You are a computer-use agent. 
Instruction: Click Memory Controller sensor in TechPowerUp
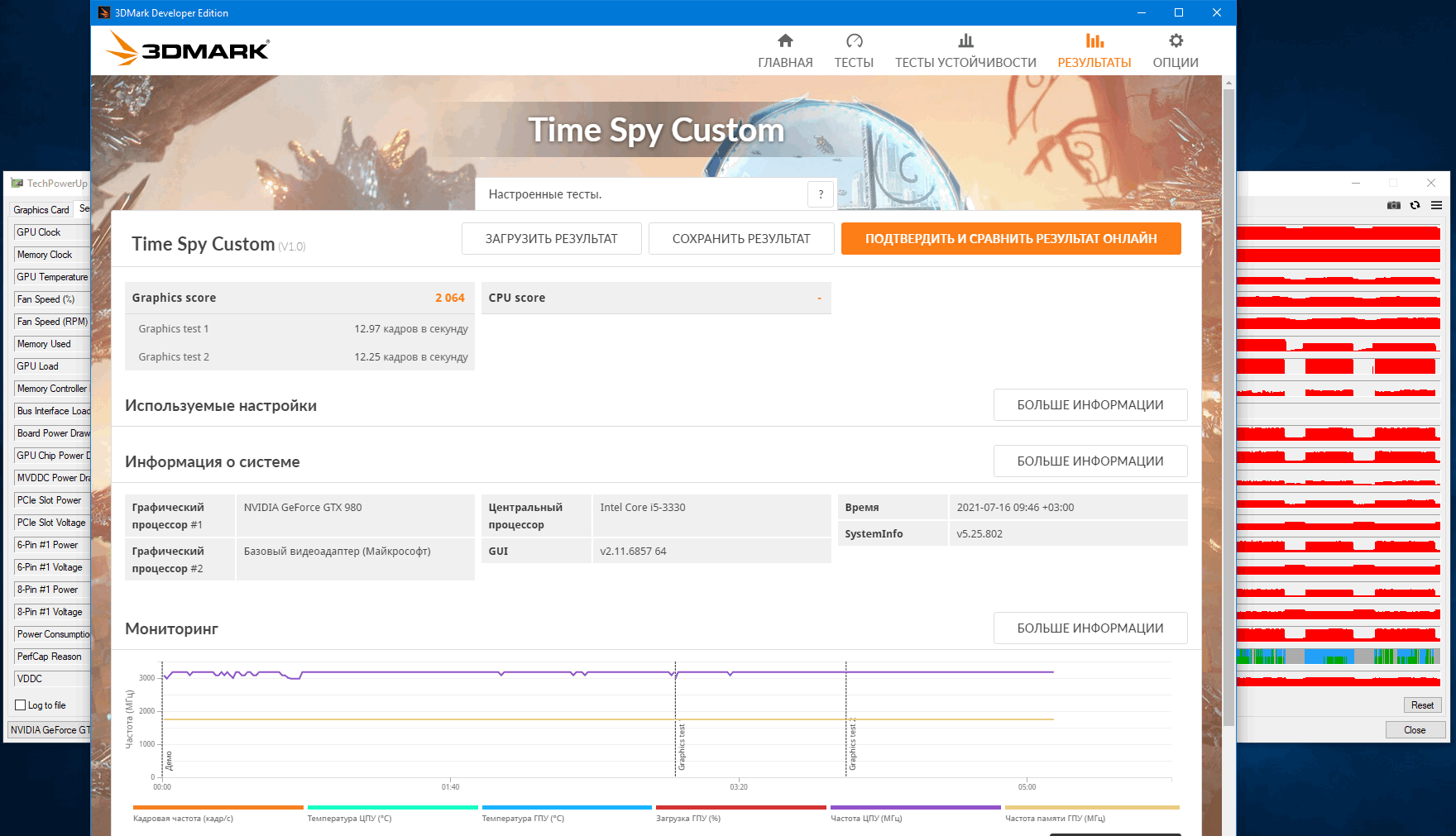pyautogui.click(x=52, y=389)
